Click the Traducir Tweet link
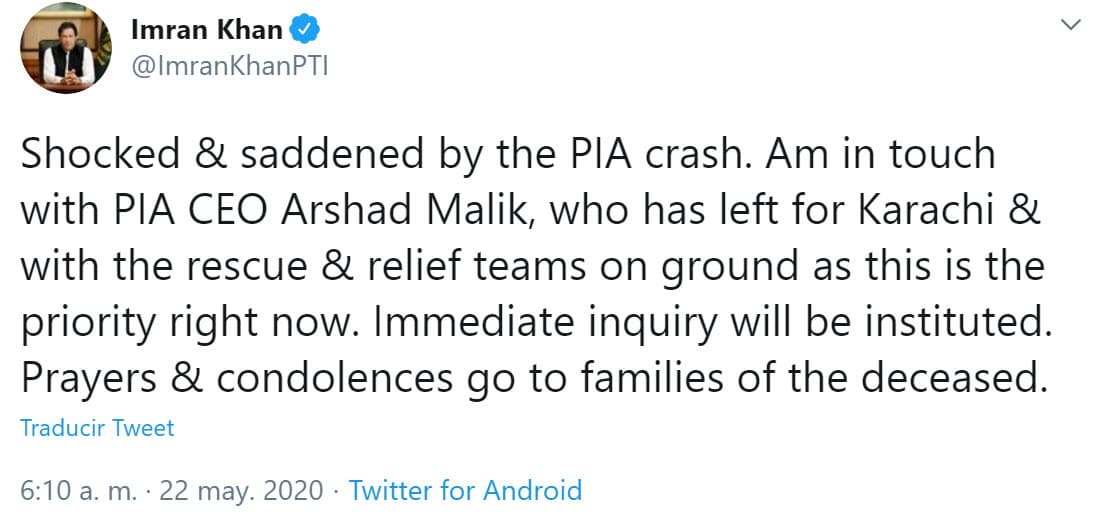Image resolution: width=1098 pixels, height=516 pixels. click(97, 428)
